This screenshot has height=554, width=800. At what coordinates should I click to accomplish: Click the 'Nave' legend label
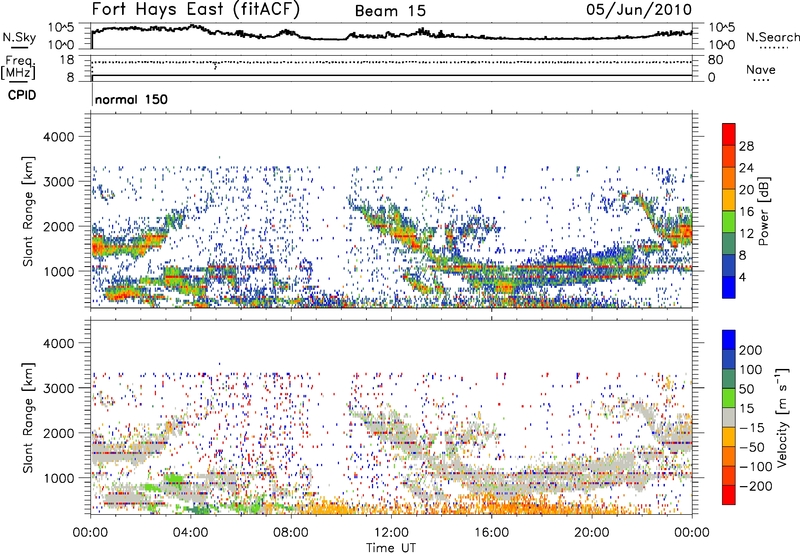[x=761, y=69]
